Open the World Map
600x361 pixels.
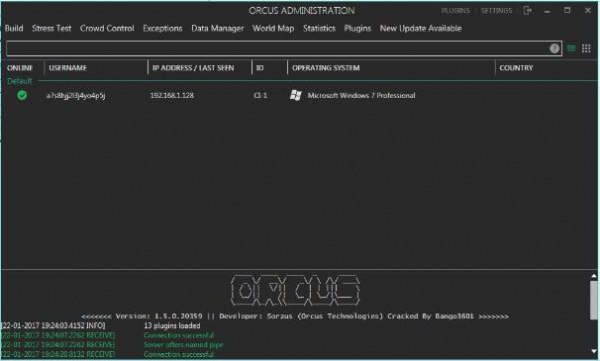(273, 28)
